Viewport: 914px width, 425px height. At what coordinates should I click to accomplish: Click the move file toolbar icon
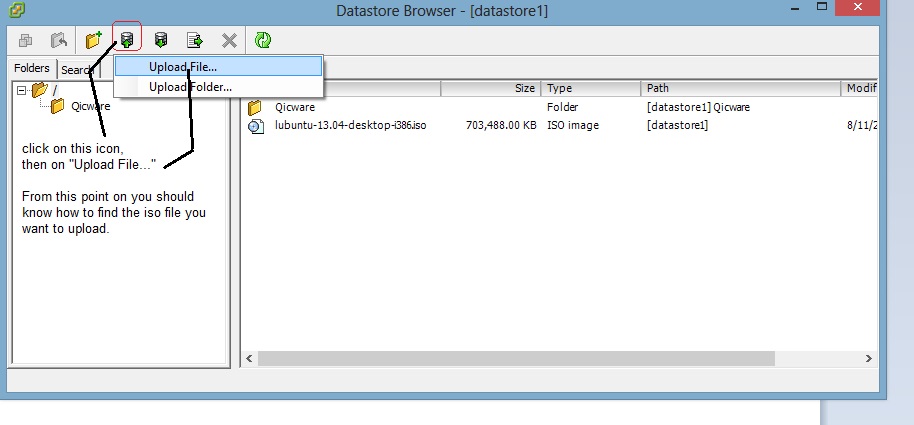coord(195,41)
